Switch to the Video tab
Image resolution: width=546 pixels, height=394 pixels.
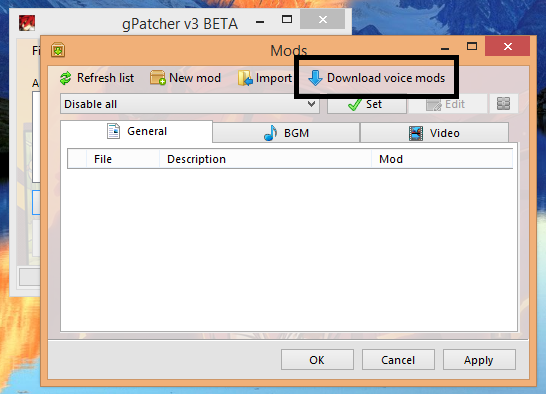434,133
